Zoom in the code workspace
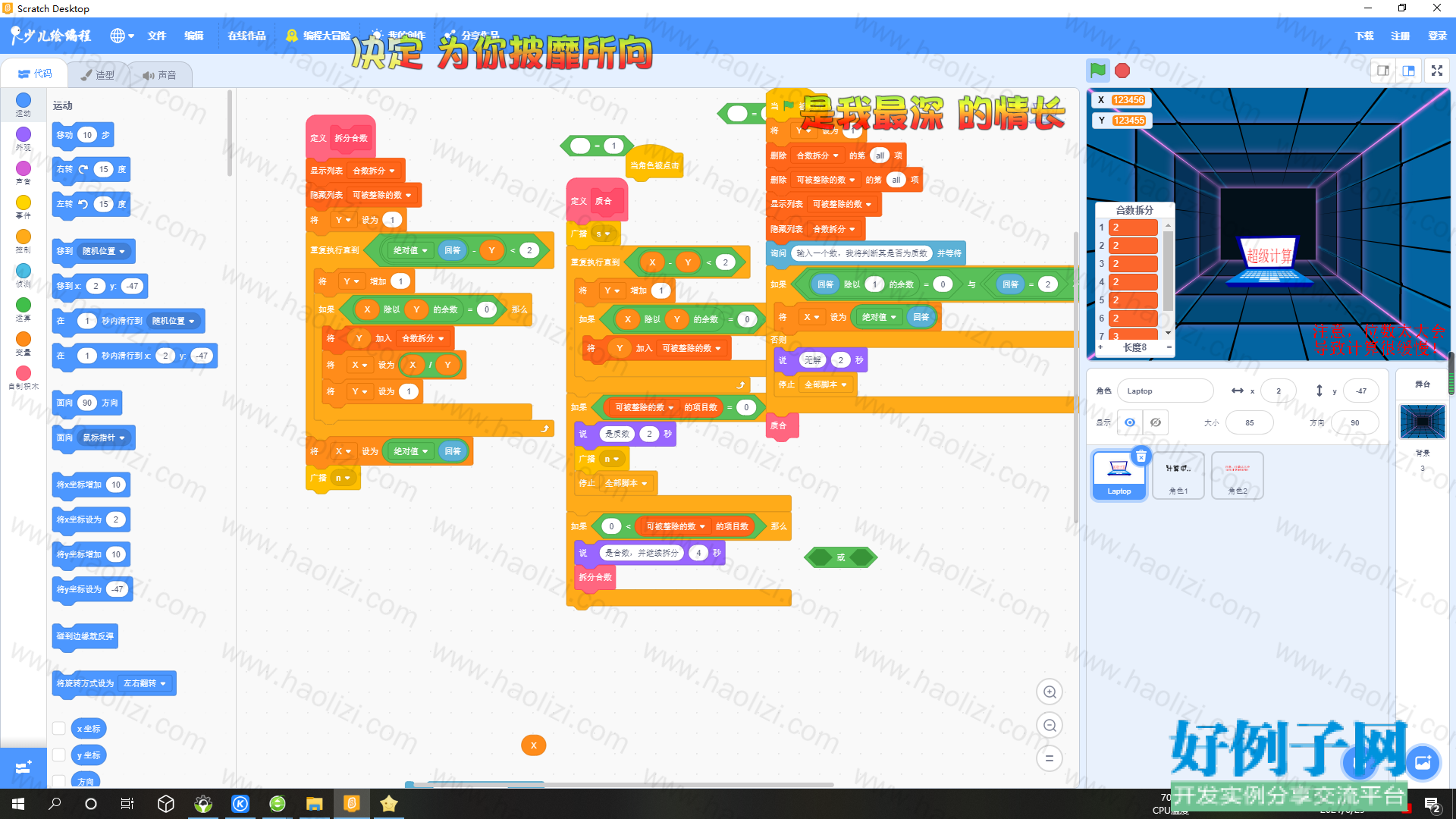Image resolution: width=1456 pixels, height=819 pixels. coord(1050,692)
